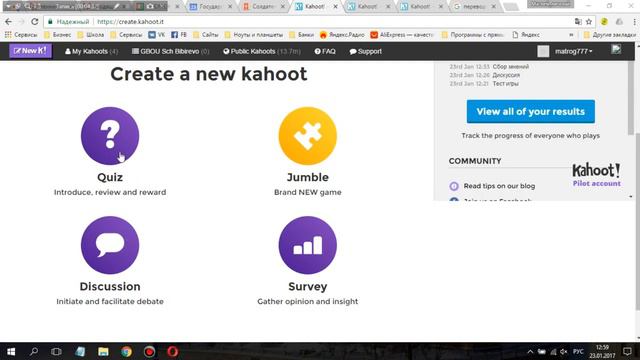The image size is (640, 360).
Task: Click the Quiz title text
Action: tap(110, 178)
